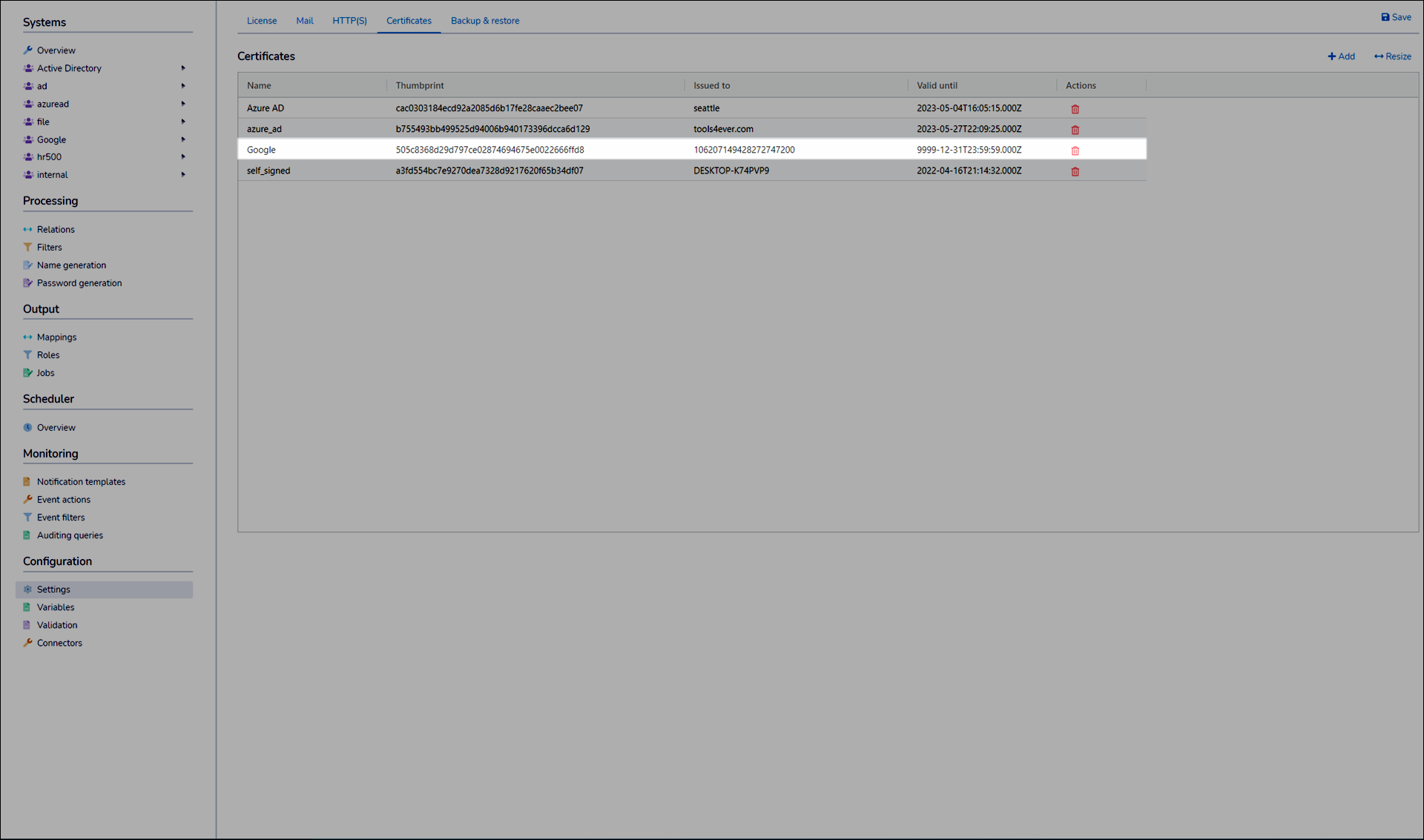Viewport: 1424px width, 840px height.
Task: Open Settings gear in Configuration
Action: tap(28, 589)
